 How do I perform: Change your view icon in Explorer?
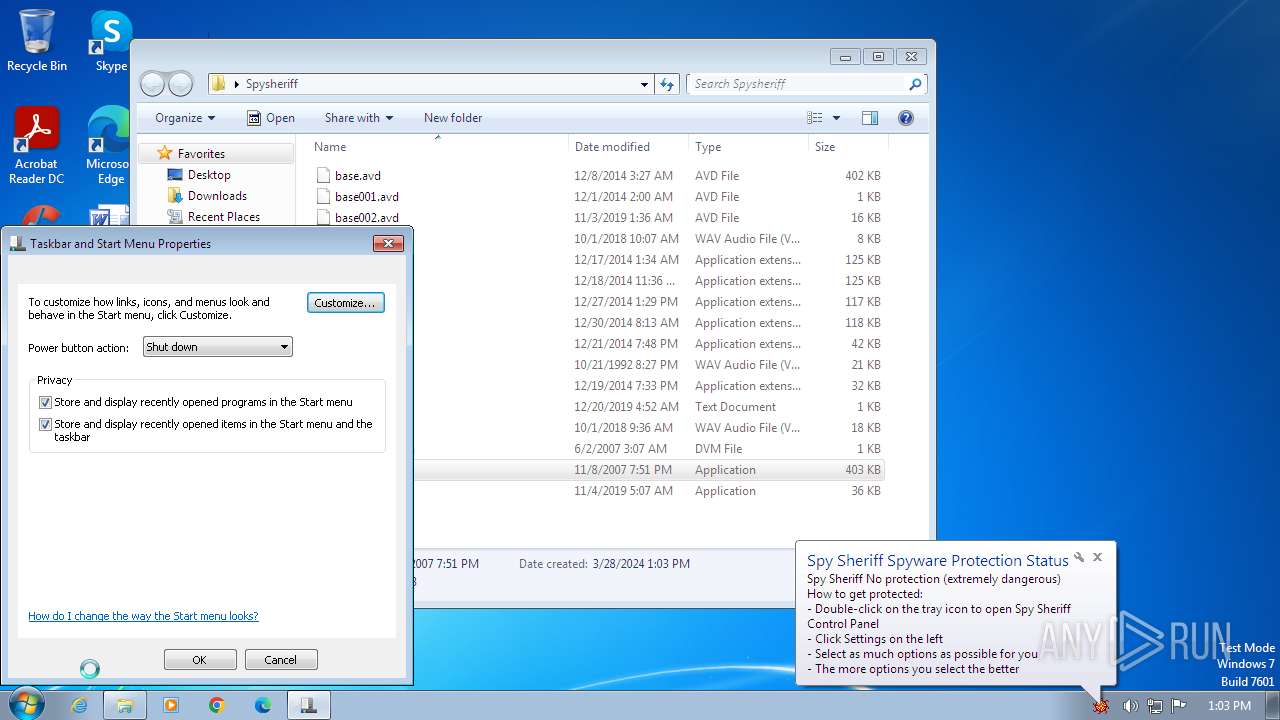[x=815, y=118]
